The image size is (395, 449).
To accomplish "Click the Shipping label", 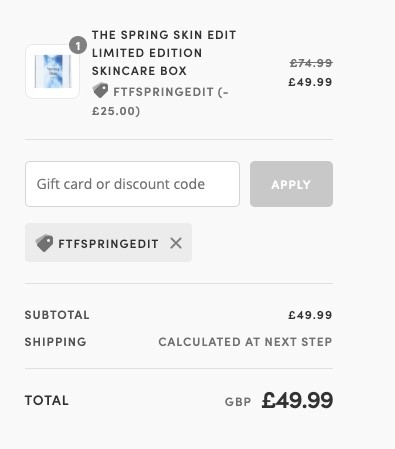I will click(56, 342).
